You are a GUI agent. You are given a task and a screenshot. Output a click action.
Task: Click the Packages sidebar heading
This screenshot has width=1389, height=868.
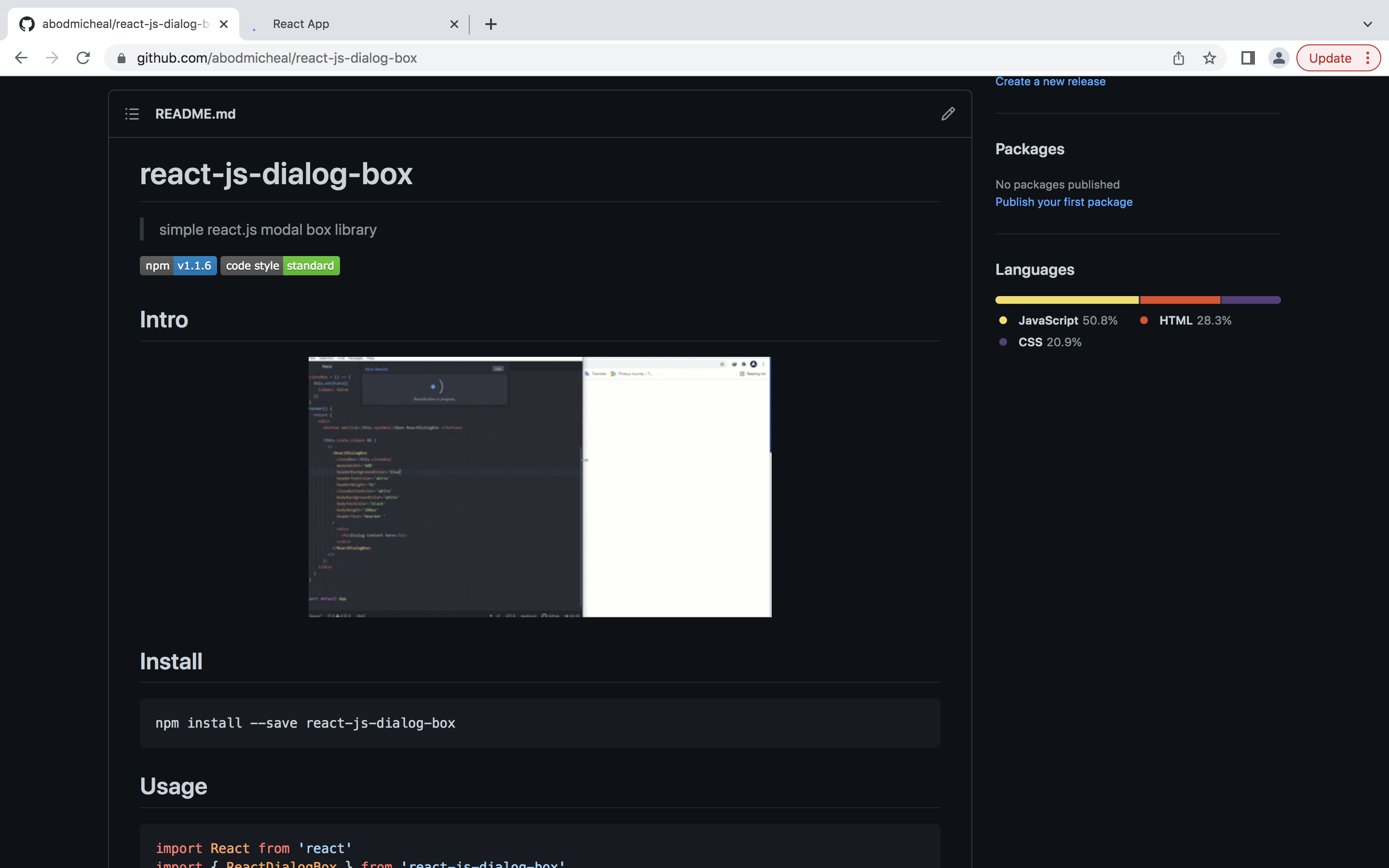(1030, 149)
